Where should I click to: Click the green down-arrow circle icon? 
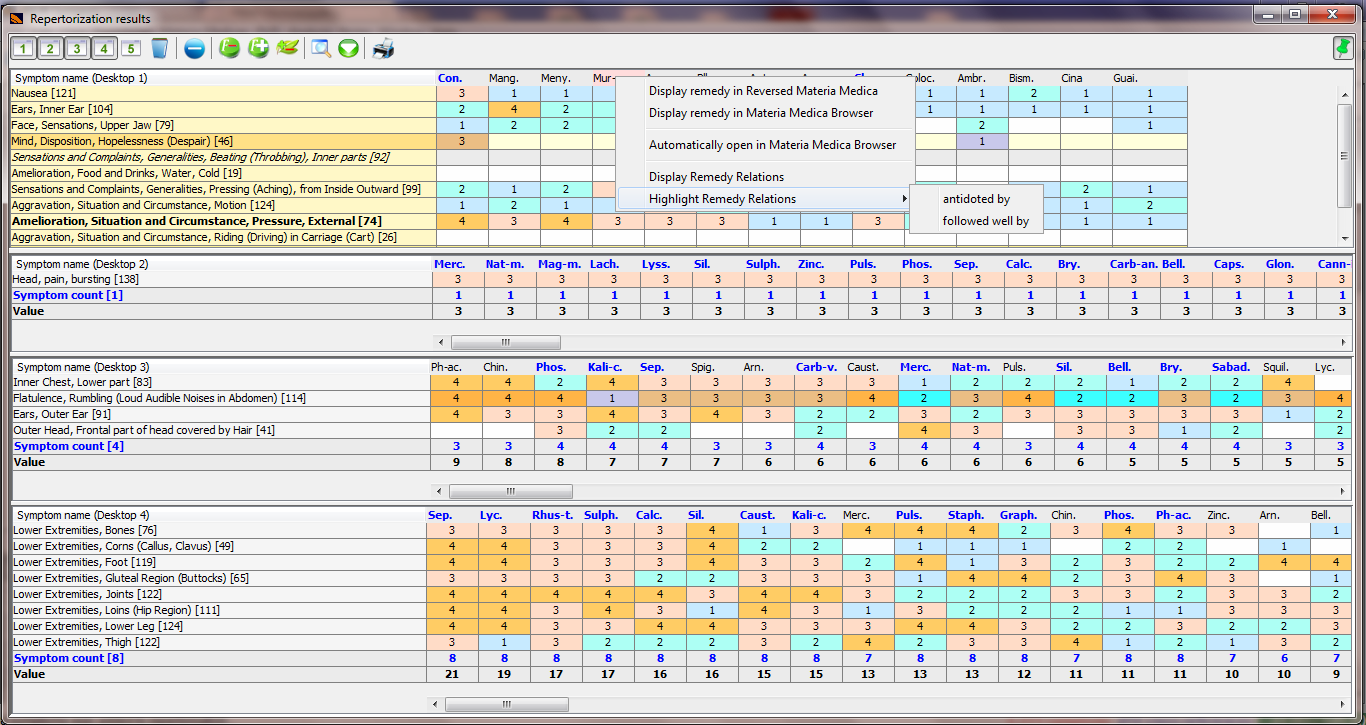348,48
